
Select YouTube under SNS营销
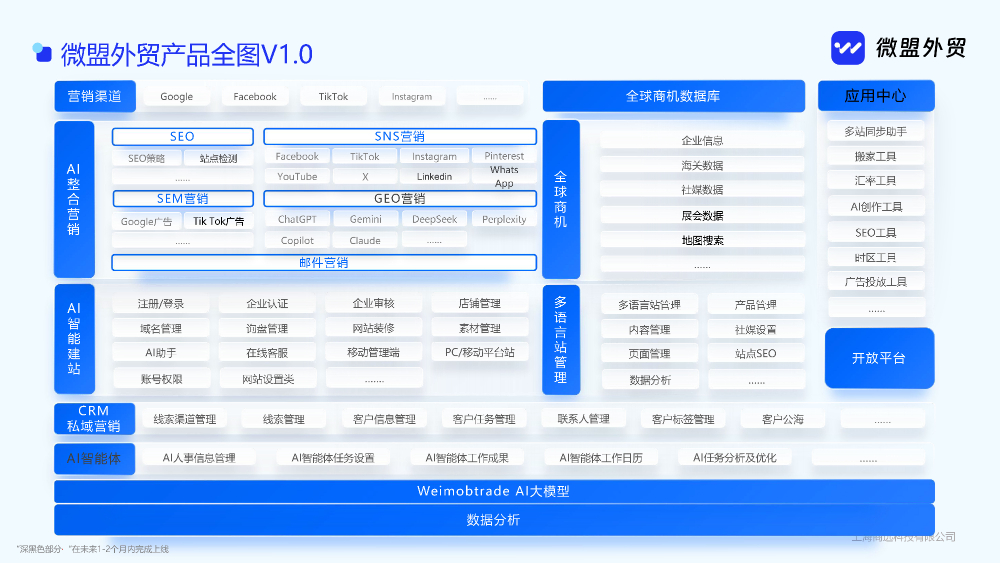coord(297,177)
